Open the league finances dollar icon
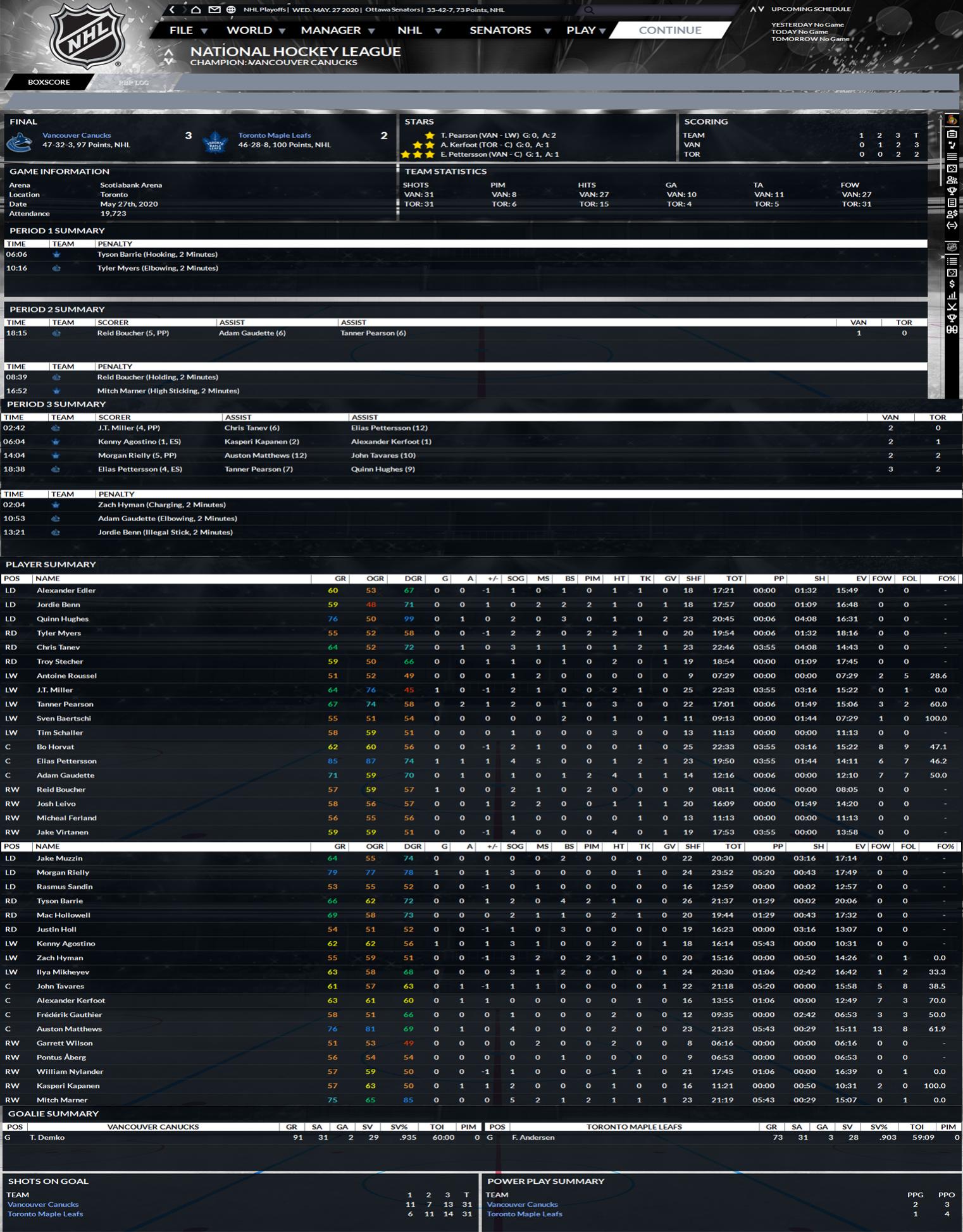The image size is (963, 1232). [952, 284]
